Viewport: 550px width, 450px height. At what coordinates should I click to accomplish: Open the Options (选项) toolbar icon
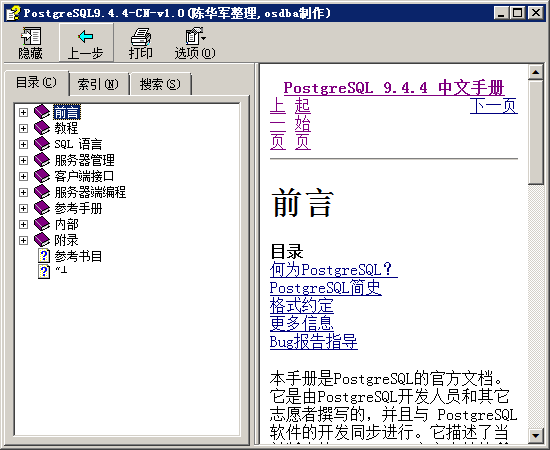[x=195, y=36]
